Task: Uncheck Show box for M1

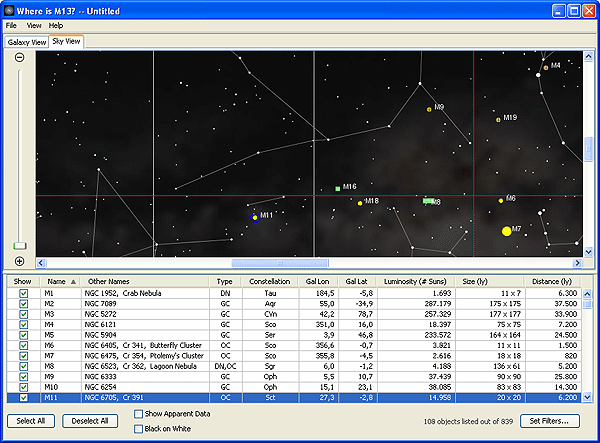Action: [x=24, y=293]
